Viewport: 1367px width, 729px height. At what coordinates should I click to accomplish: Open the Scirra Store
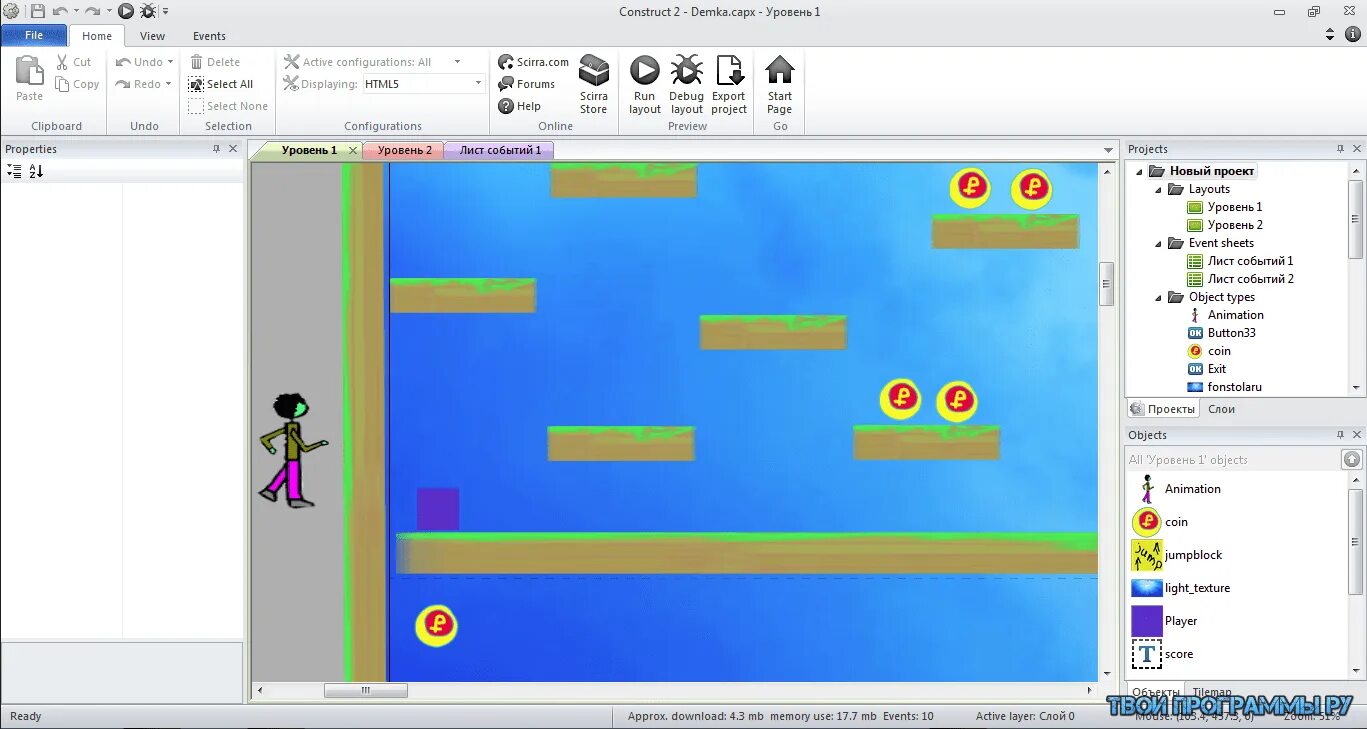click(x=594, y=85)
